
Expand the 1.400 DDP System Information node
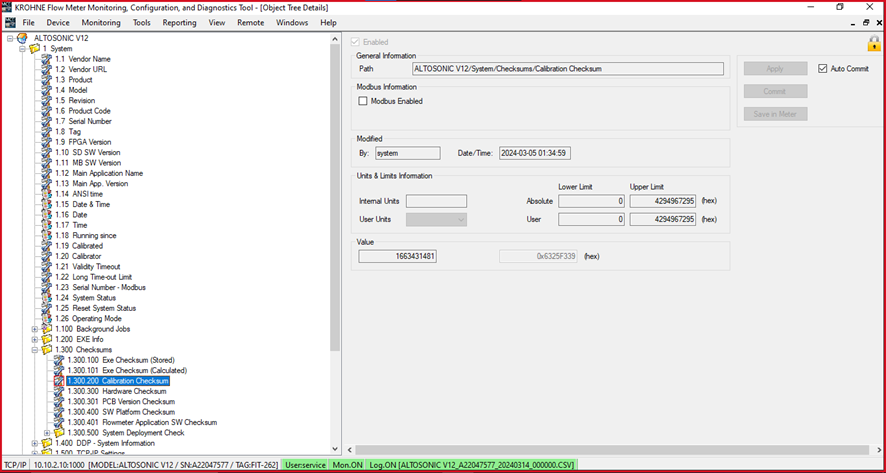(34, 443)
